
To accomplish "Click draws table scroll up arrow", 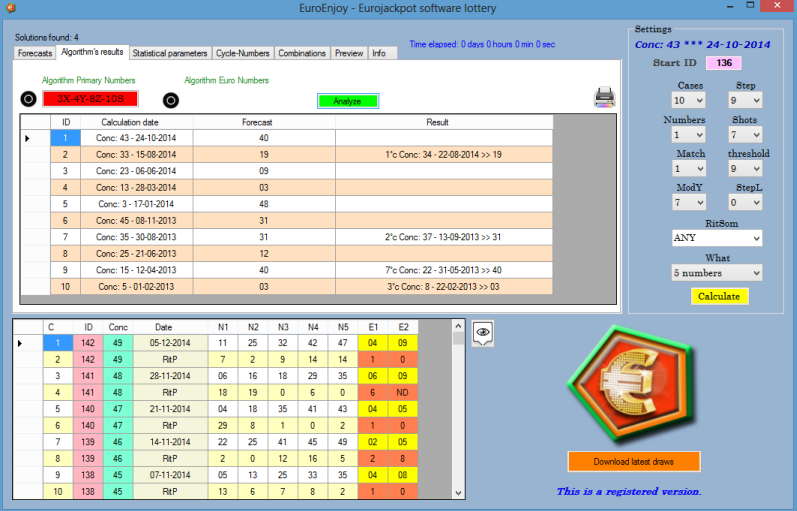I will click(458, 326).
